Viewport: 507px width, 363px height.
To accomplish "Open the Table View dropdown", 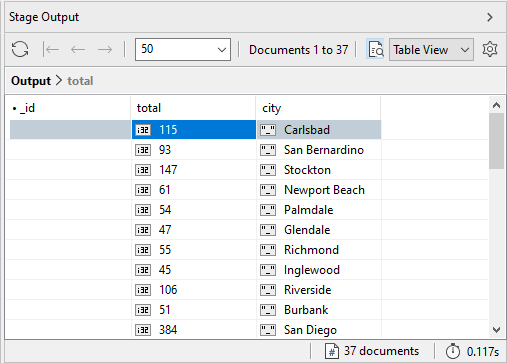I will click(x=431, y=50).
